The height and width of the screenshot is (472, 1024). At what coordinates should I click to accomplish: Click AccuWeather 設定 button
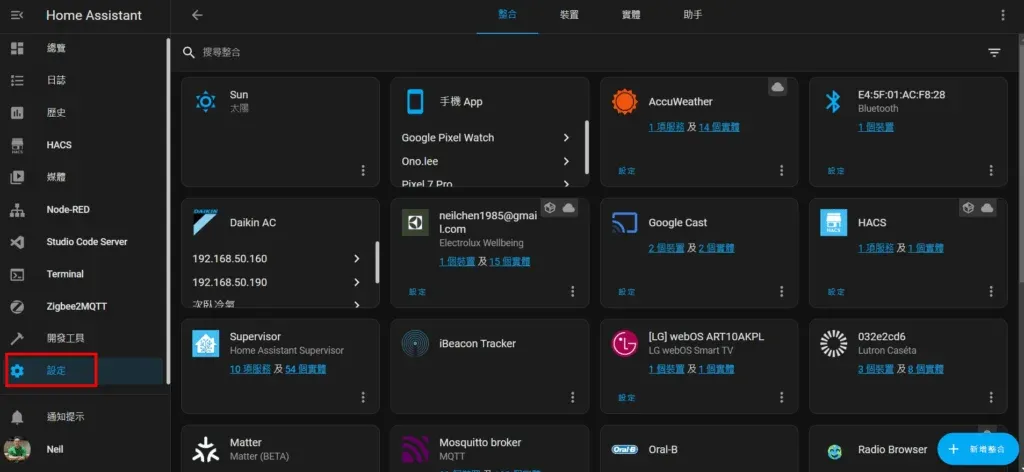pos(627,171)
